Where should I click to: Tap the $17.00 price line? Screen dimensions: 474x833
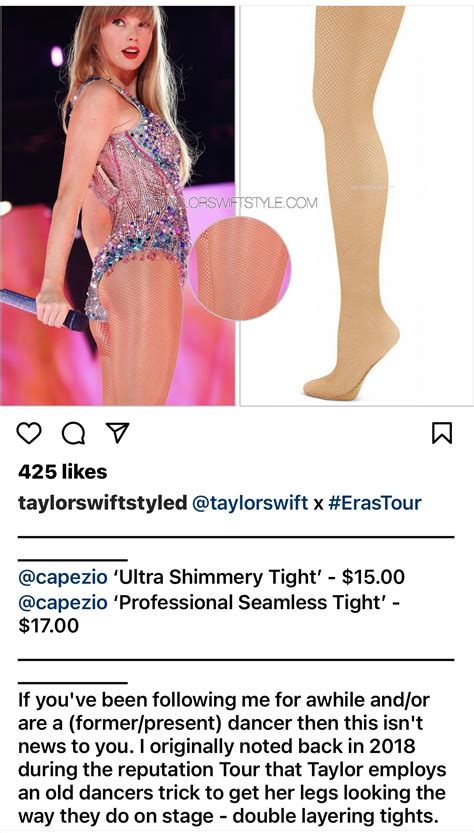pos(48,626)
